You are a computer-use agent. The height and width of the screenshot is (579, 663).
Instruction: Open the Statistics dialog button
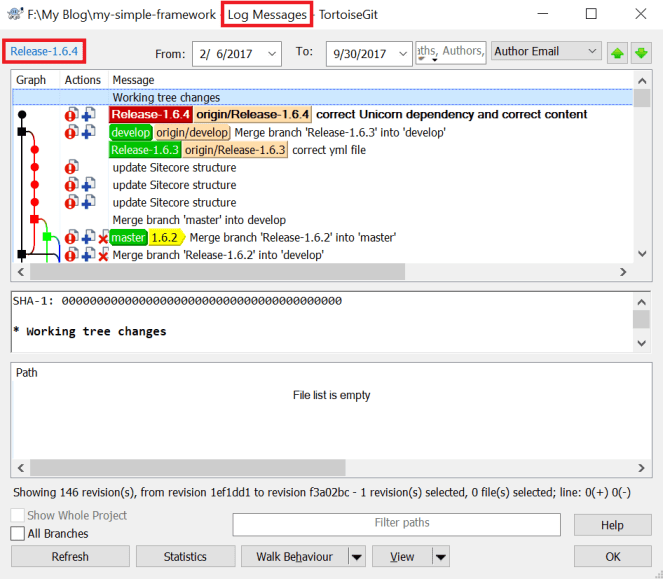185,557
